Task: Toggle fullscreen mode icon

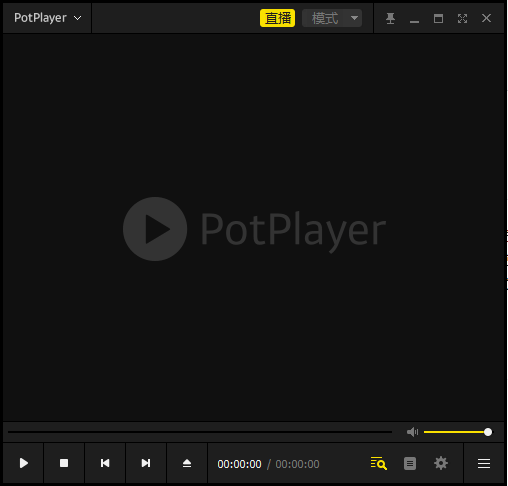Action: 462,18
